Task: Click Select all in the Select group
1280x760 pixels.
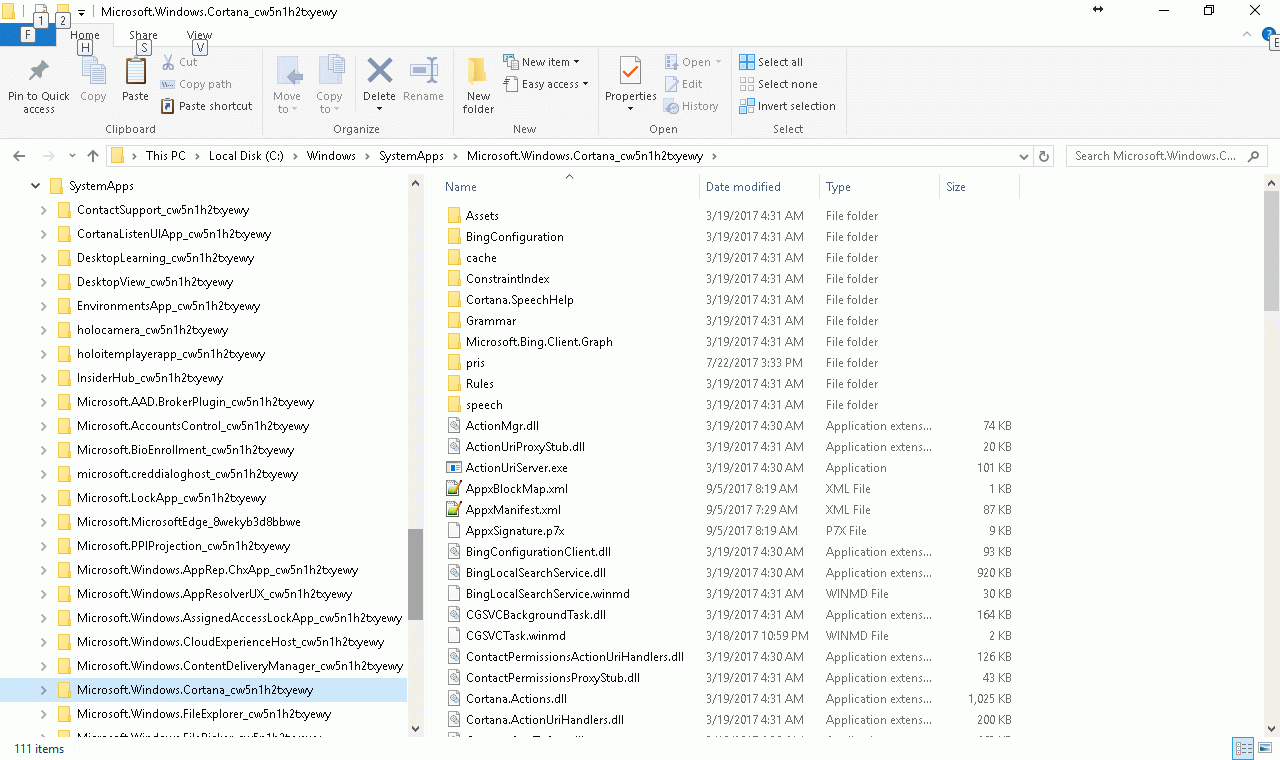Action: point(771,62)
